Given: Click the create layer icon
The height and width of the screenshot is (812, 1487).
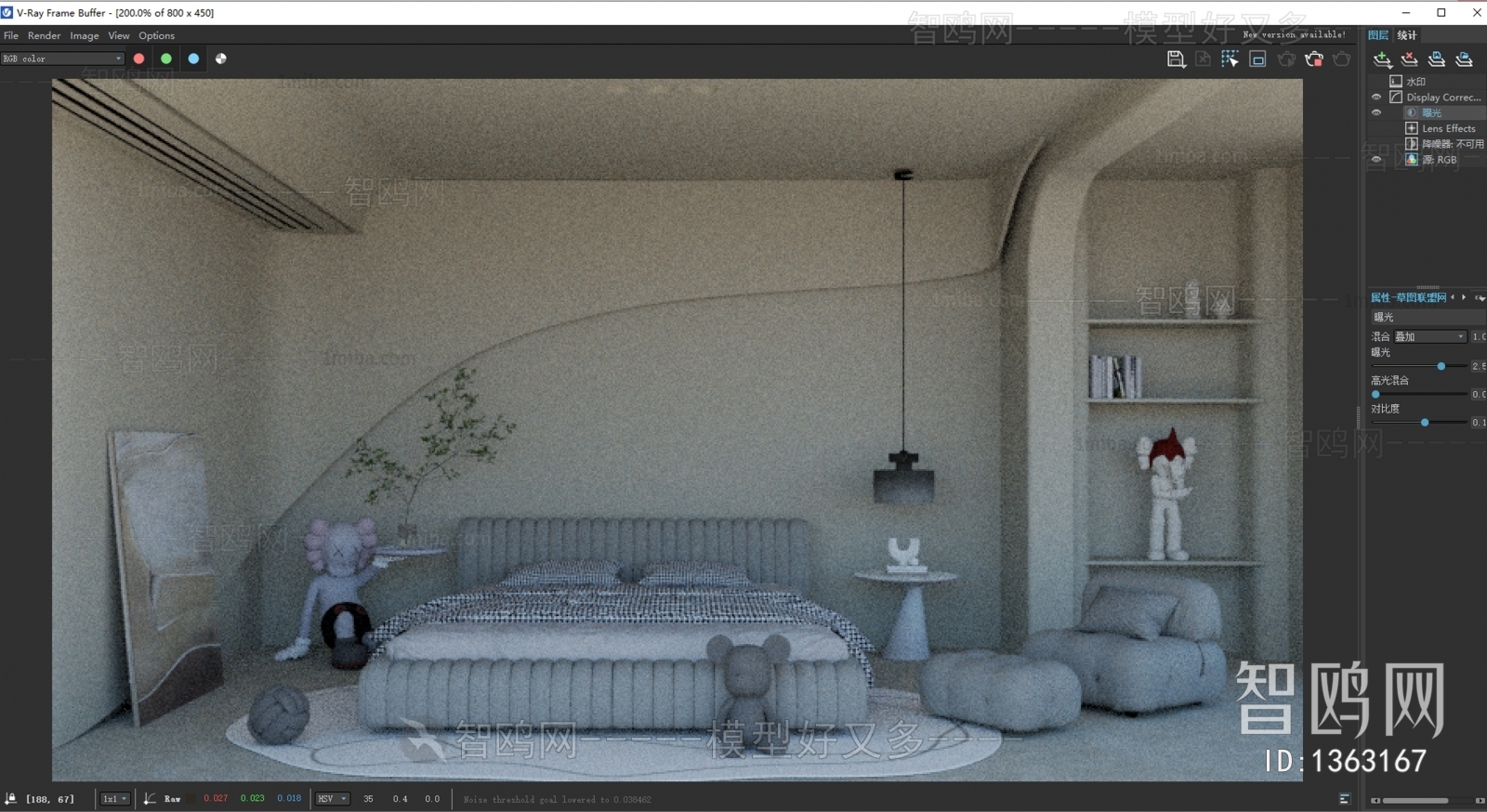Looking at the screenshot, I should point(1383,59).
